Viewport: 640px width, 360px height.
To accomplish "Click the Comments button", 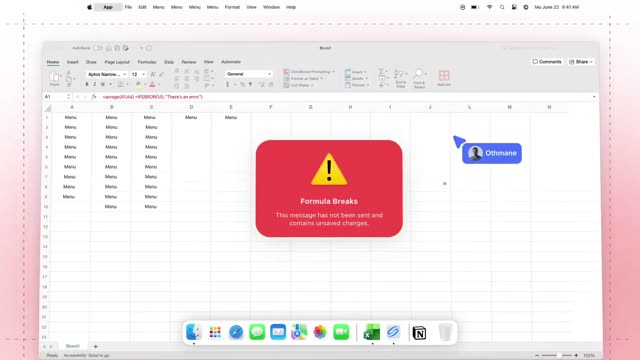I will tap(547, 62).
